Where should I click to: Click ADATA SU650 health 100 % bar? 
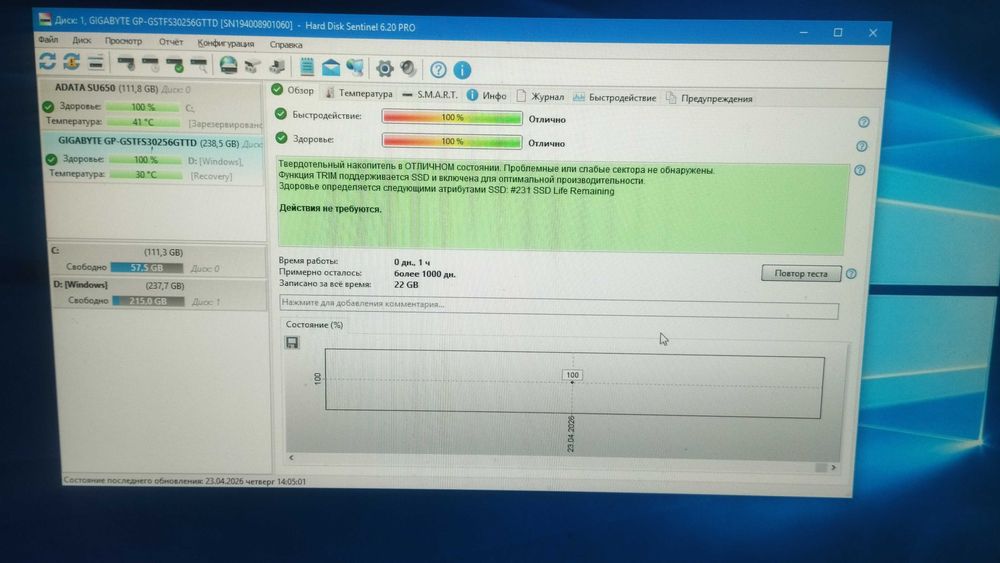143,107
